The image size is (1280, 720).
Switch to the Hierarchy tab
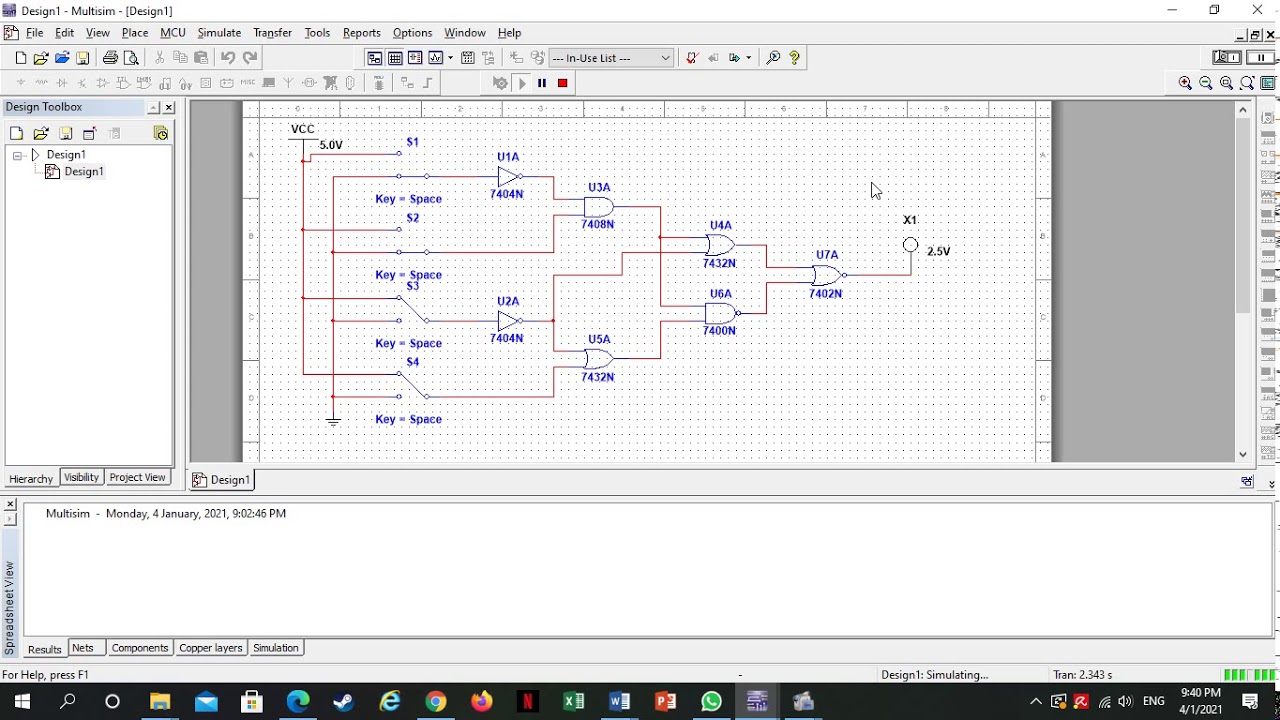pyautogui.click(x=31, y=478)
